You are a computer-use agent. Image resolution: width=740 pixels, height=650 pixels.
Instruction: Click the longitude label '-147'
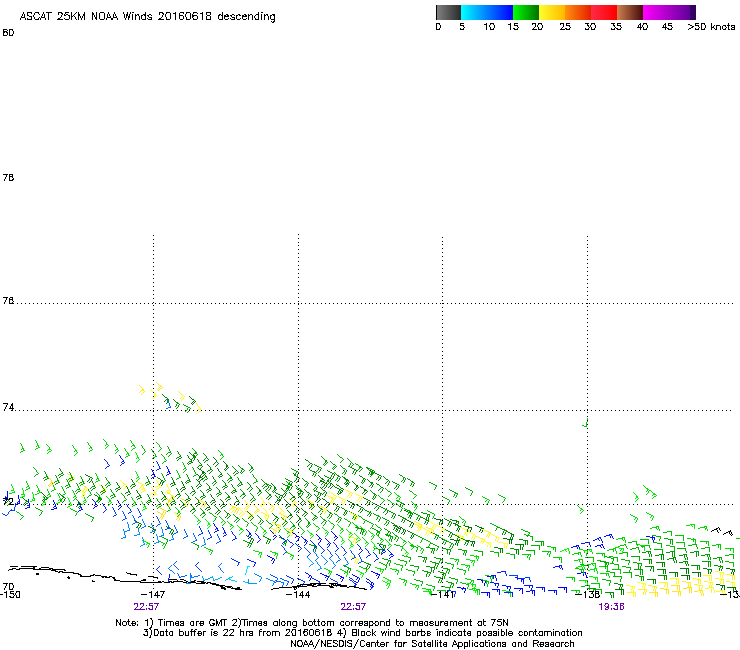pyautogui.click(x=153, y=595)
